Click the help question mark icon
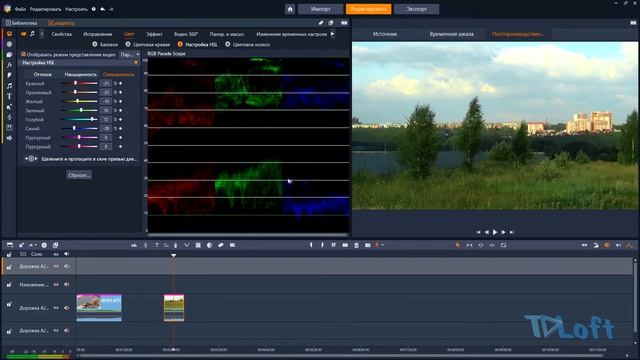The height and width of the screenshot is (360, 640). click(x=93, y=9)
